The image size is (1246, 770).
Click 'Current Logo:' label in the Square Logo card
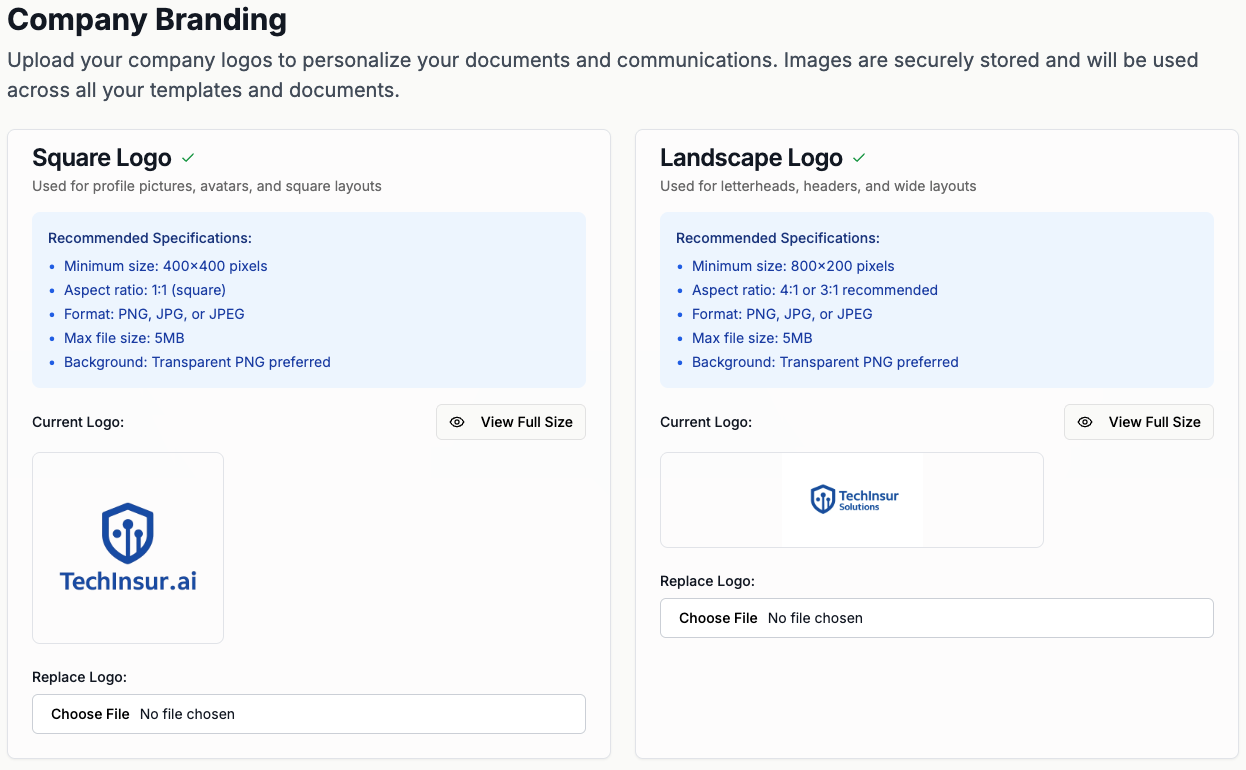click(x=78, y=422)
